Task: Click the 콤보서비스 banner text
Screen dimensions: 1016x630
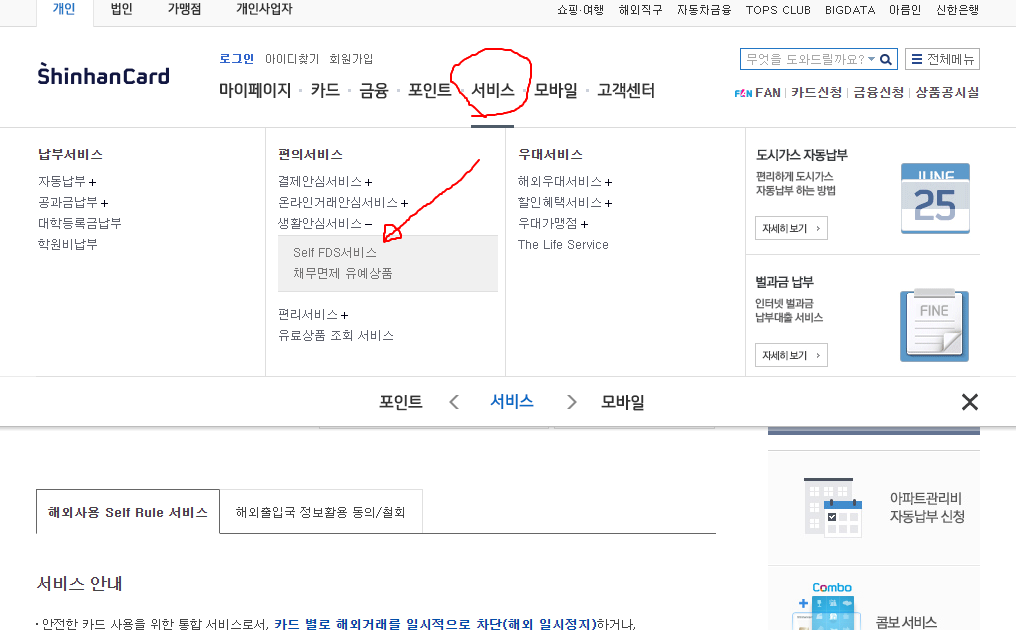Action: 906,623
